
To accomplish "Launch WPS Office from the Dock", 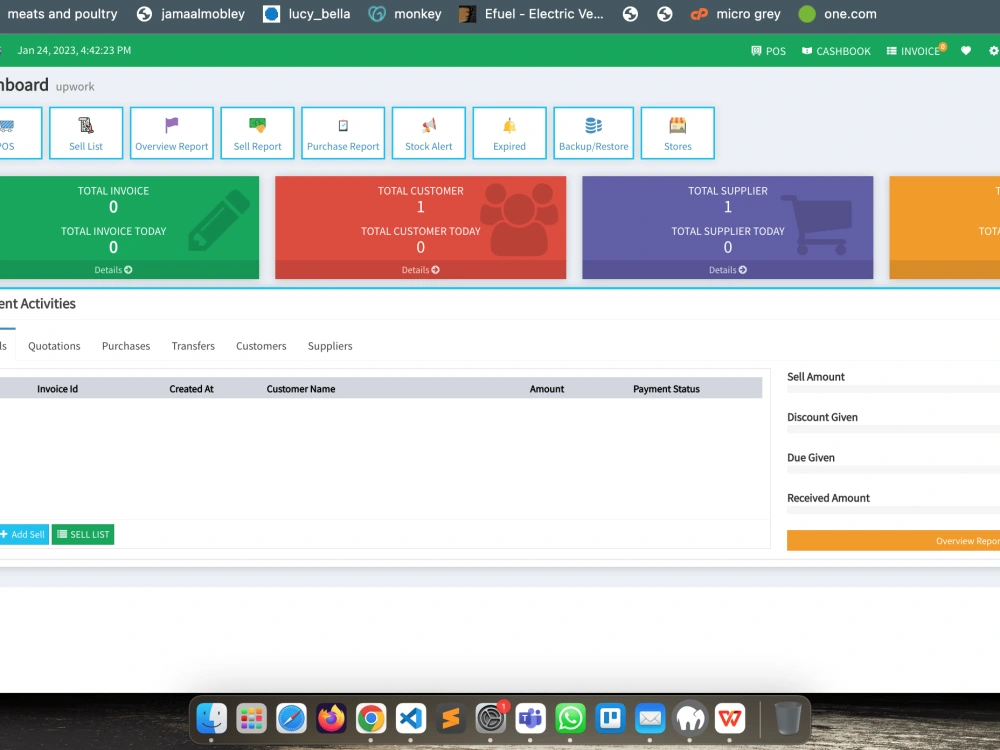I will [x=730, y=719].
